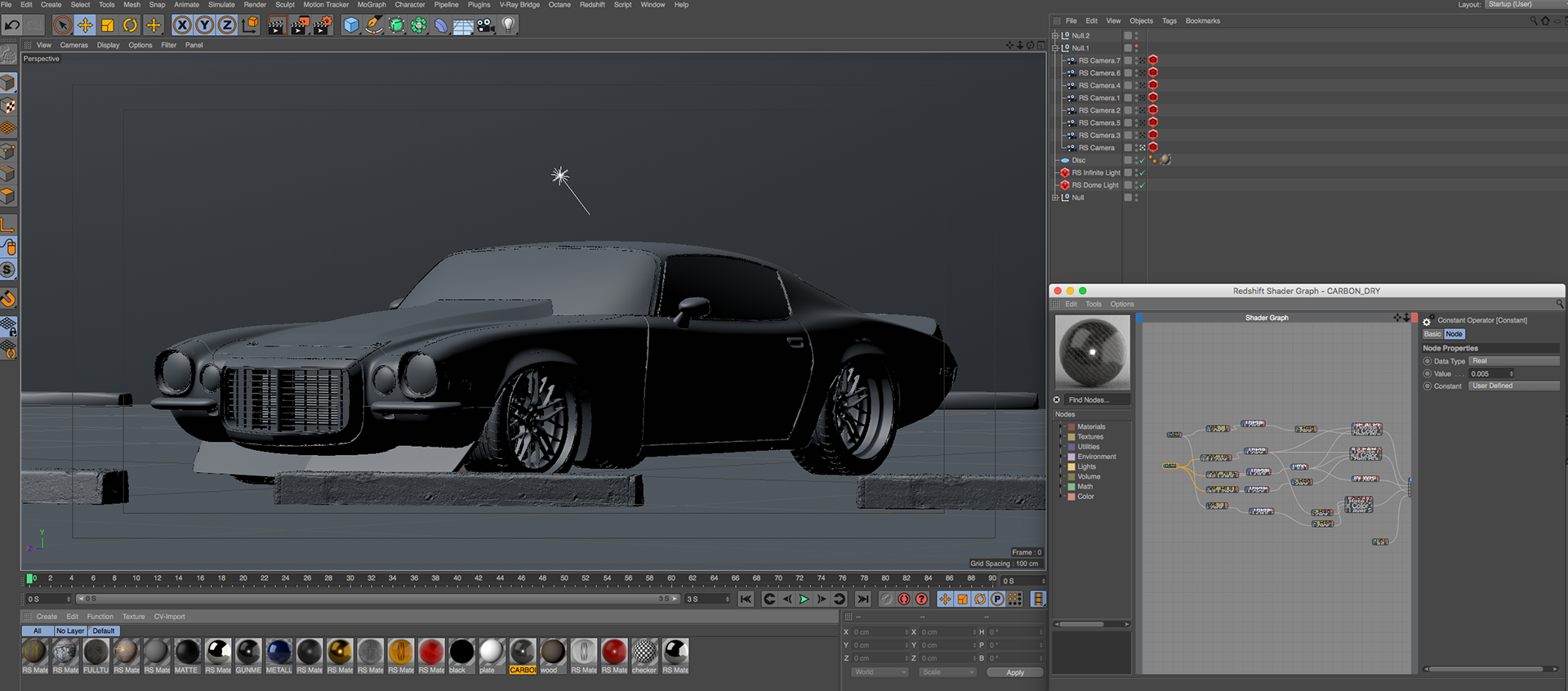This screenshot has width=1568, height=691.
Task: Open the MoGraph menu
Action: pyautogui.click(x=371, y=5)
